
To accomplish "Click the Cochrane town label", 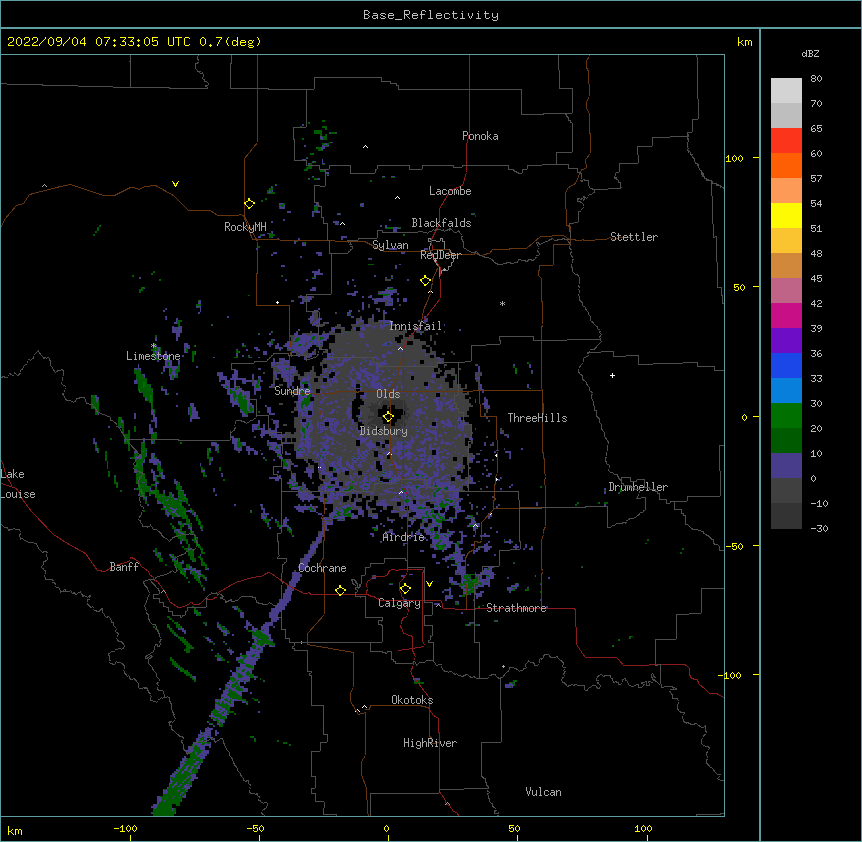I will pyautogui.click(x=322, y=568).
